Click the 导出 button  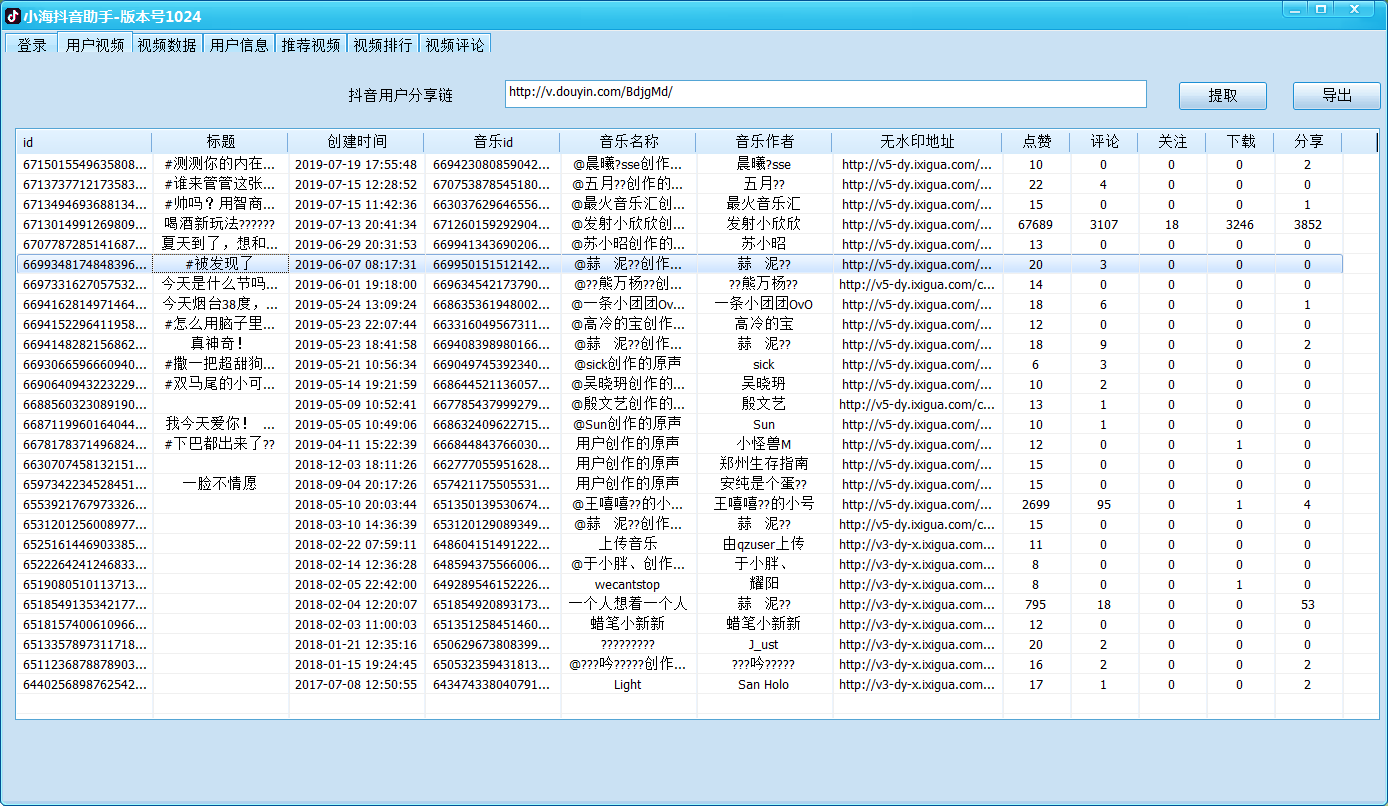[x=1337, y=96]
